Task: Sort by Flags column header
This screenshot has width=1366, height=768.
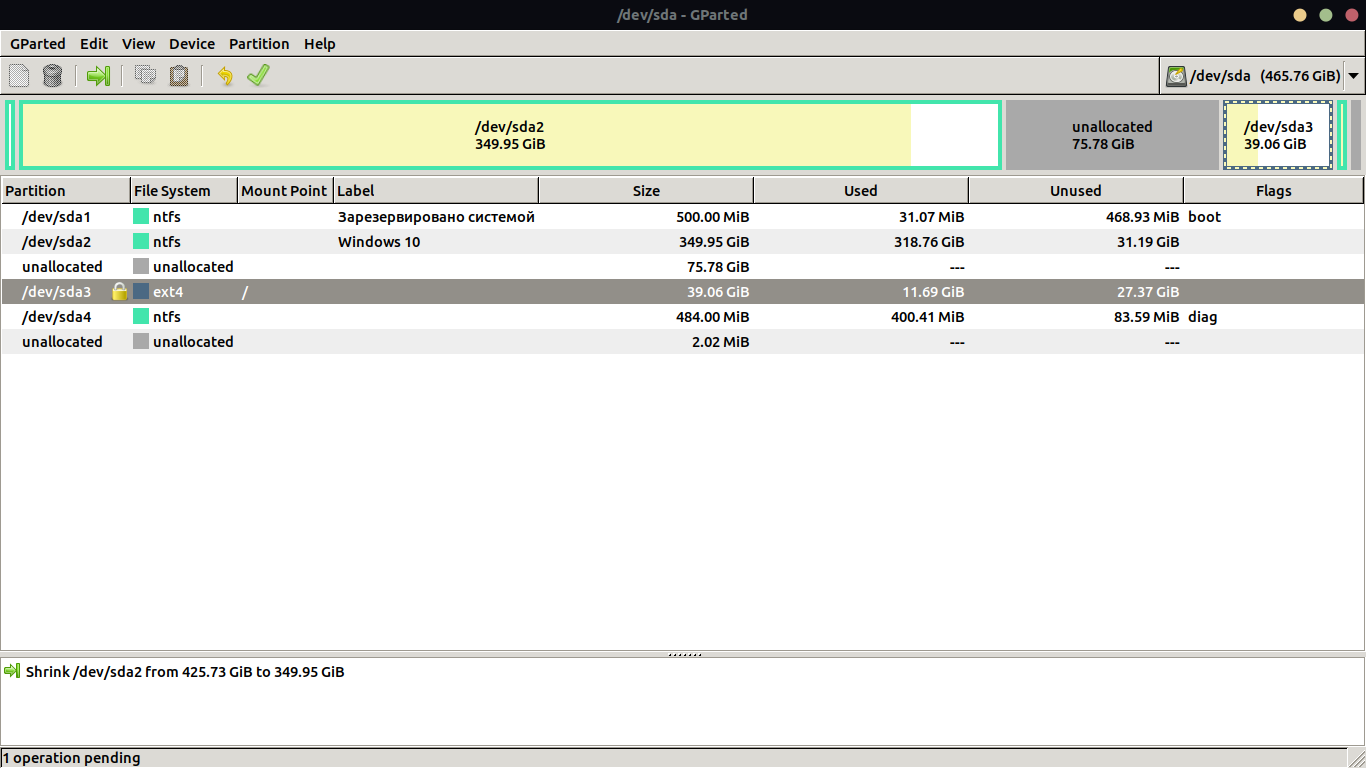Action: click(1274, 190)
